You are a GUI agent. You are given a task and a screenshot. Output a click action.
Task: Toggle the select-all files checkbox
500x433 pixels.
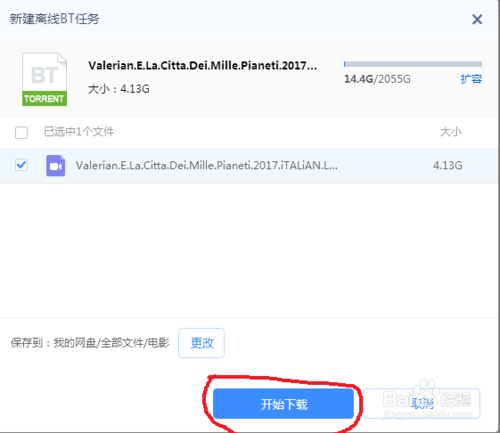pyautogui.click(x=21, y=132)
